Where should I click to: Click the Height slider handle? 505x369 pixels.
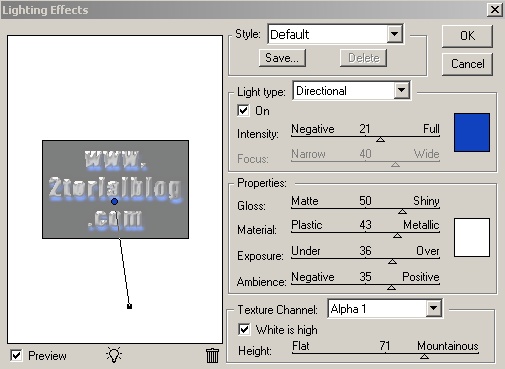tap(424, 356)
